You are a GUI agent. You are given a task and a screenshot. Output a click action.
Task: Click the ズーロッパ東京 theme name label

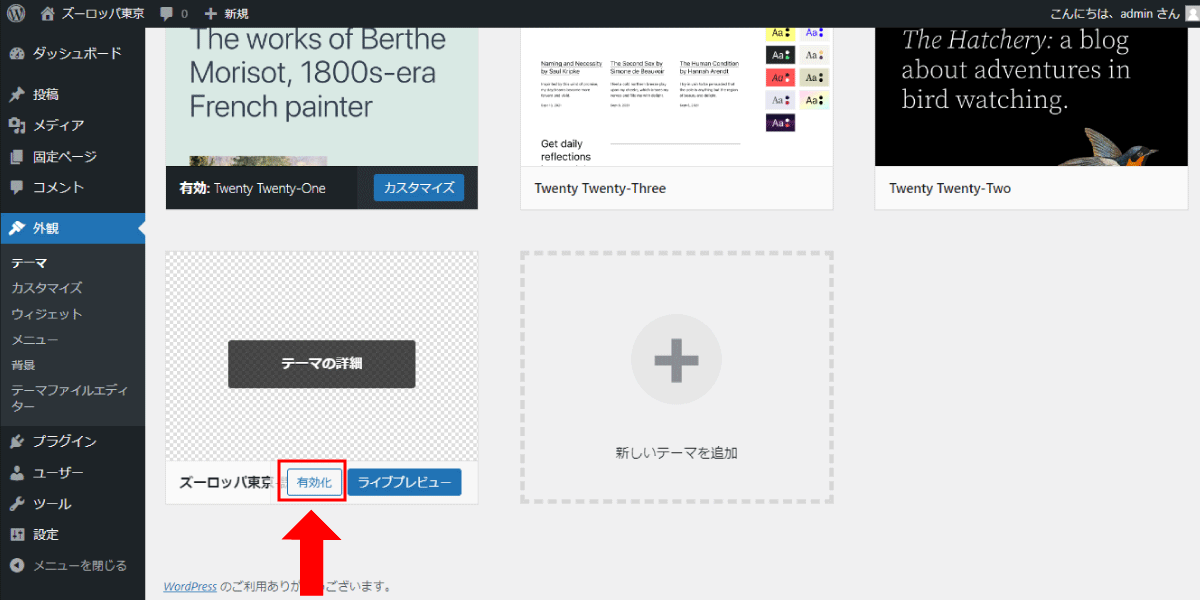click(x=226, y=482)
